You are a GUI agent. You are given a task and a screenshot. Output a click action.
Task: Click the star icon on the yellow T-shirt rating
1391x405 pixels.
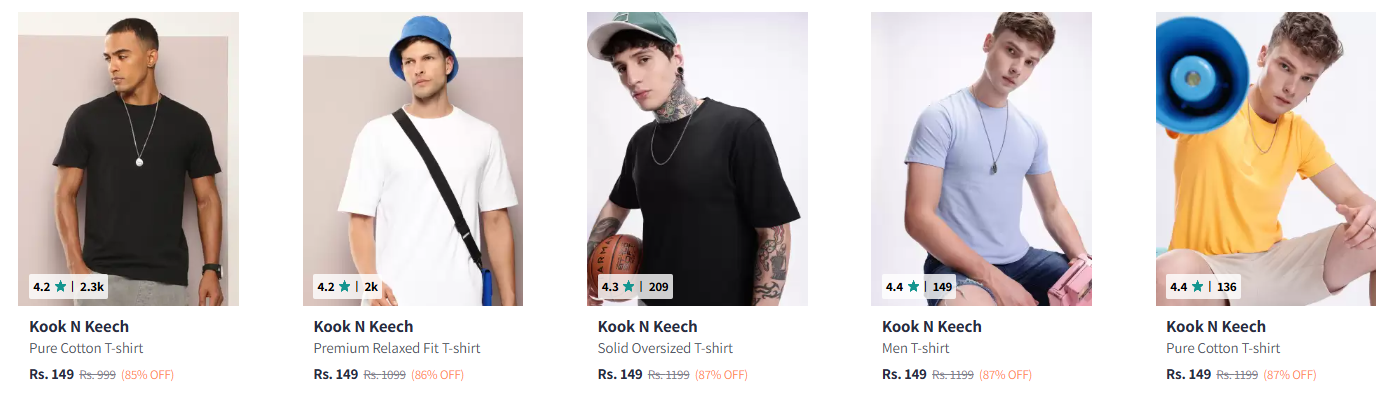click(x=1197, y=287)
